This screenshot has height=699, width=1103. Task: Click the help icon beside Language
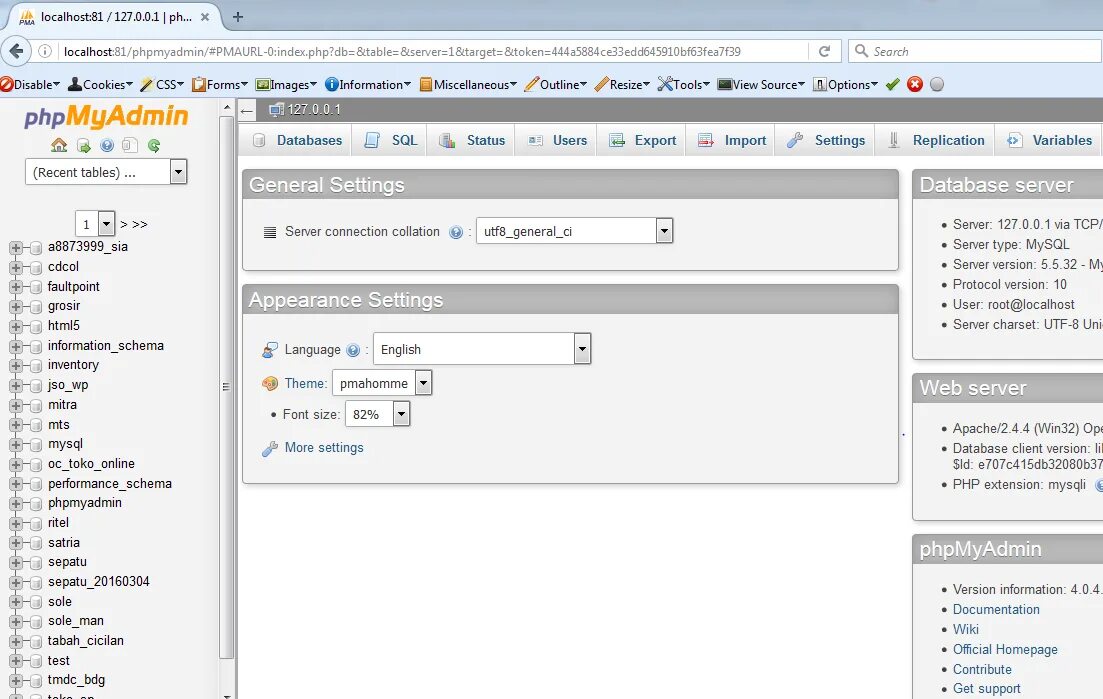click(x=353, y=350)
